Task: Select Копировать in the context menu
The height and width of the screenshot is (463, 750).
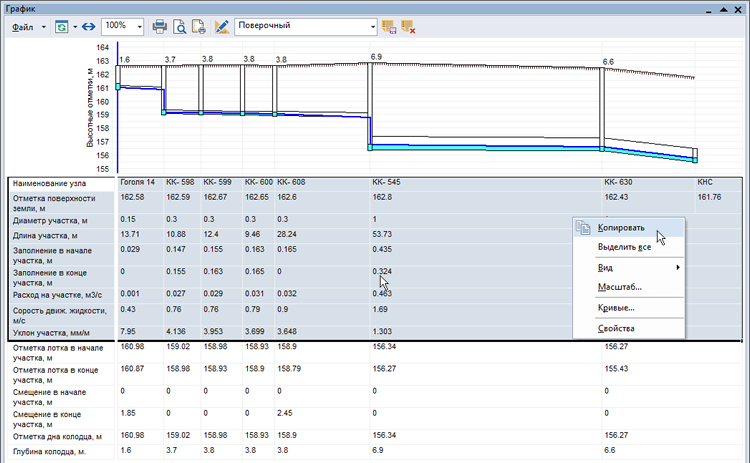Action: 621,228
